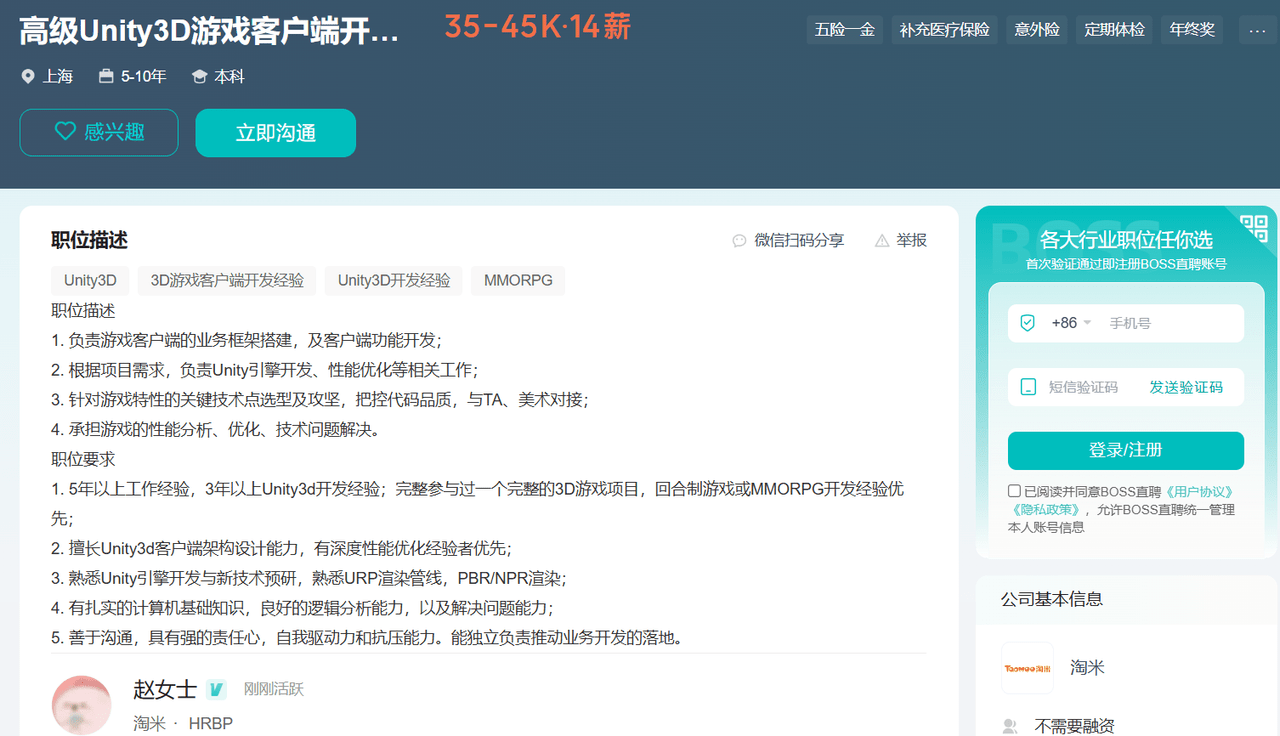This screenshot has width=1280, height=736.
Task: Click the 35-45K·14薪 salary text
Action: point(537,28)
